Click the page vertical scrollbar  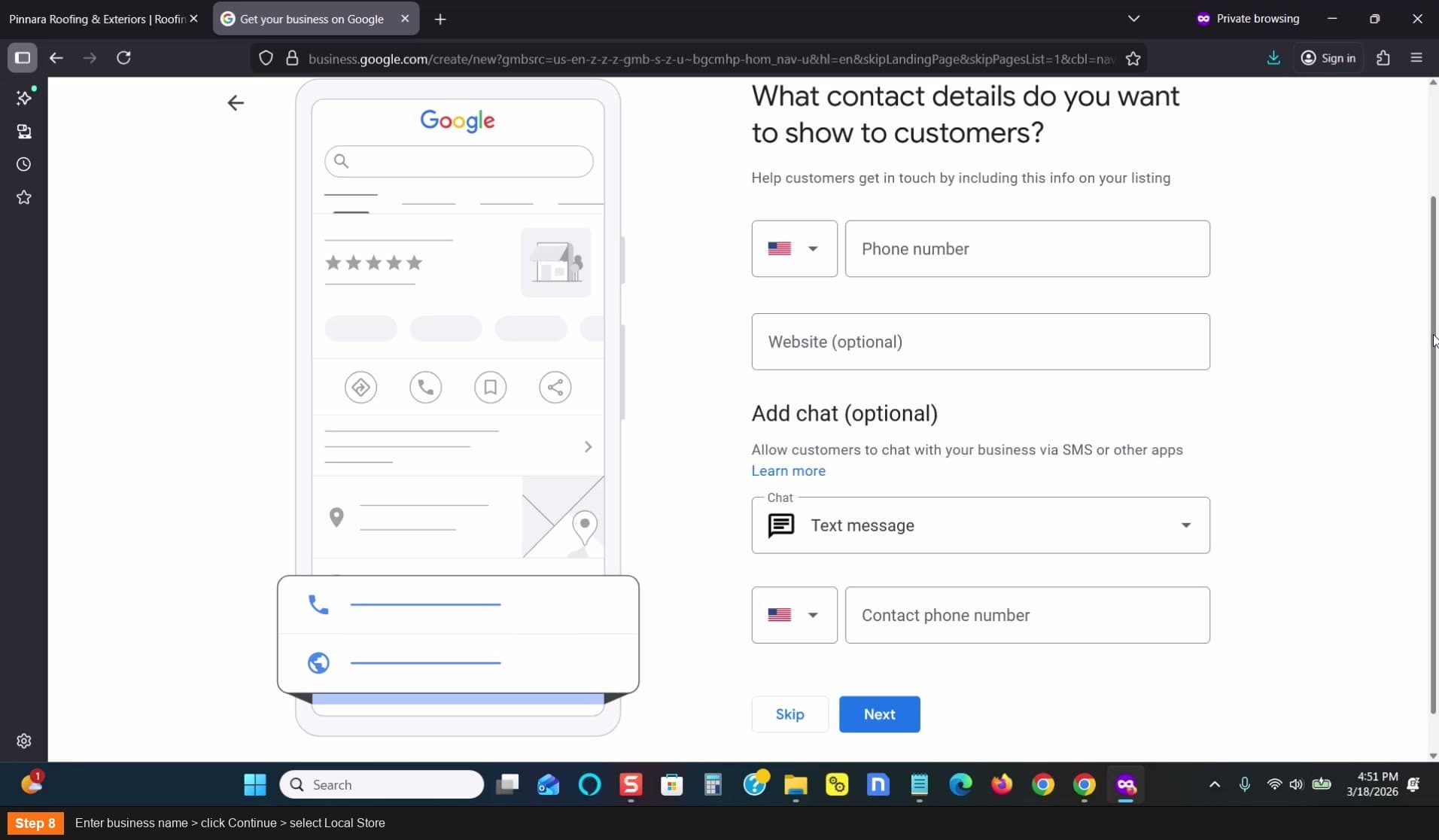(x=1433, y=455)
